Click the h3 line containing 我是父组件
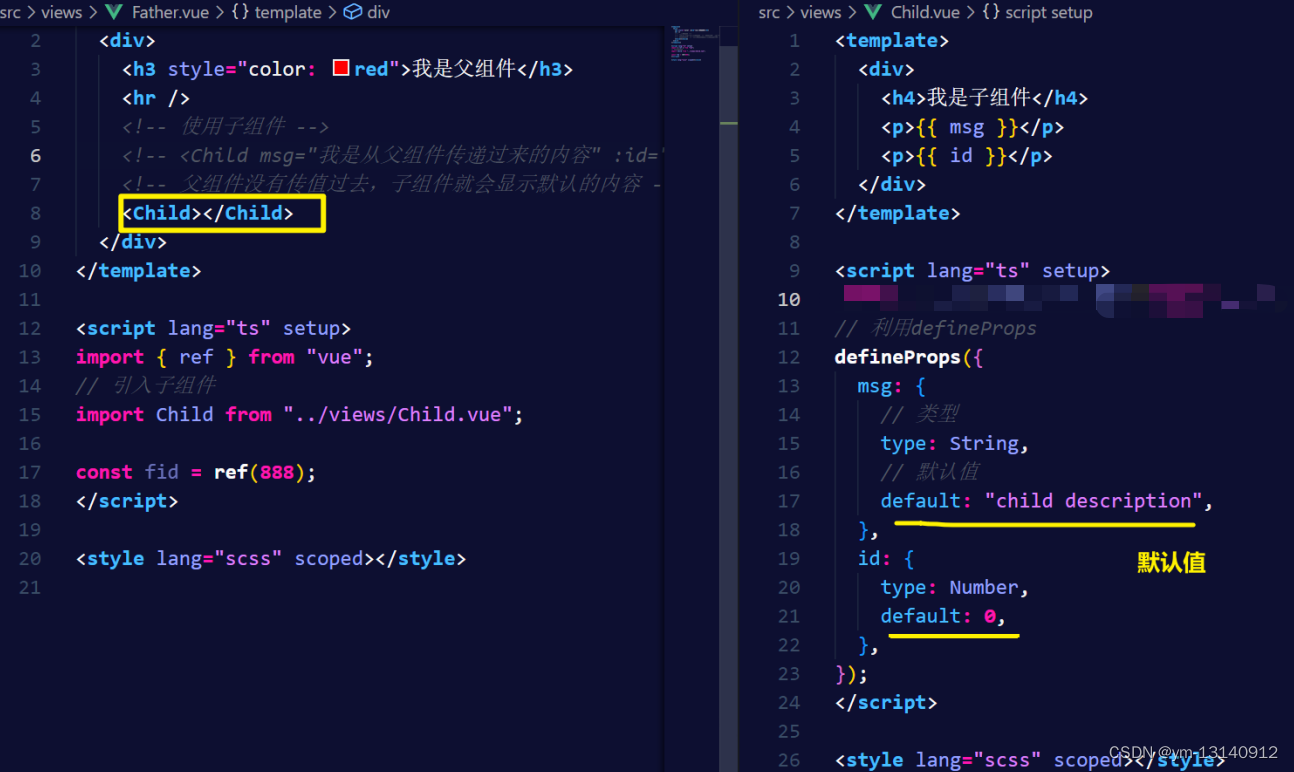Viewport: 1294px width, 772px height. [x=348, y=69]
